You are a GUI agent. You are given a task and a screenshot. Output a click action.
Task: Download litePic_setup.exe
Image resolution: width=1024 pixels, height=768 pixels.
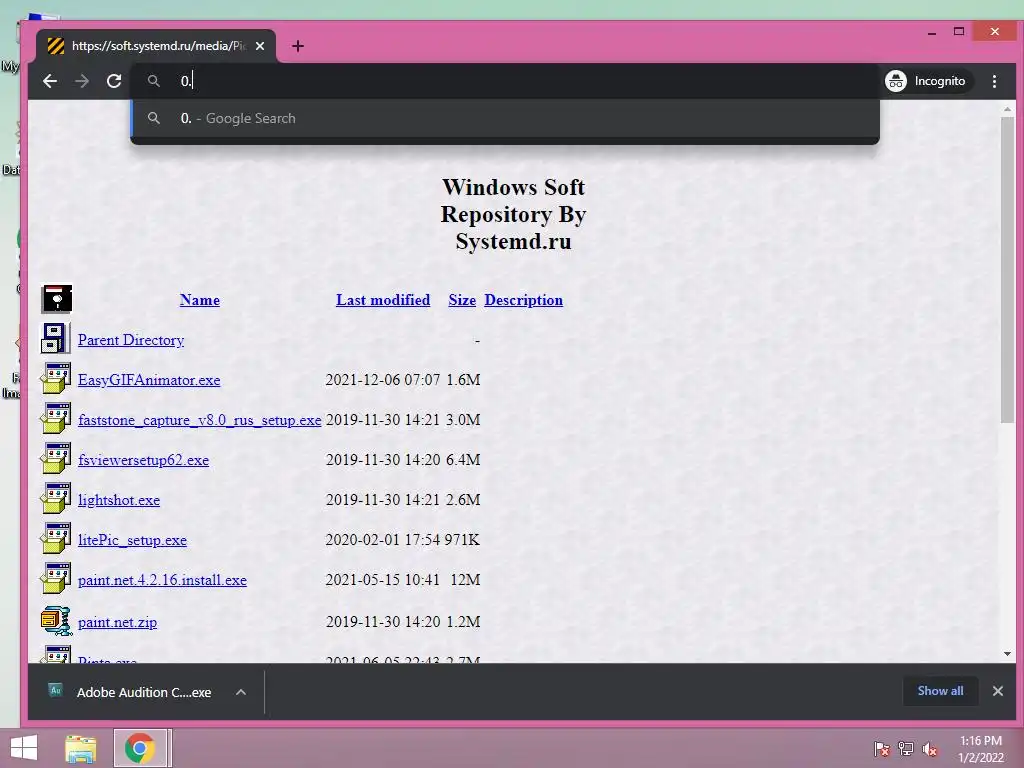point(132,540)
